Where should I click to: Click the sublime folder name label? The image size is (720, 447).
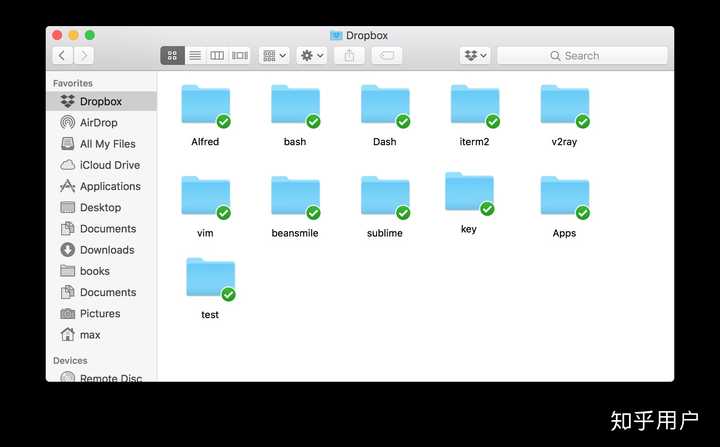pyautogui.click(x=385, y=233)
